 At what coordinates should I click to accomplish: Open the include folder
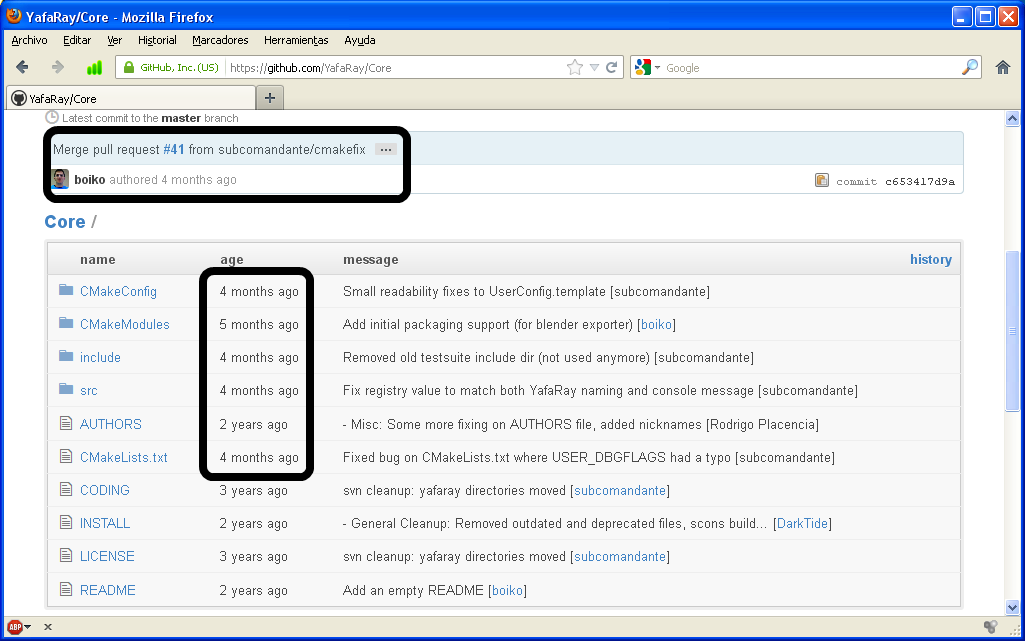[100, 357]
